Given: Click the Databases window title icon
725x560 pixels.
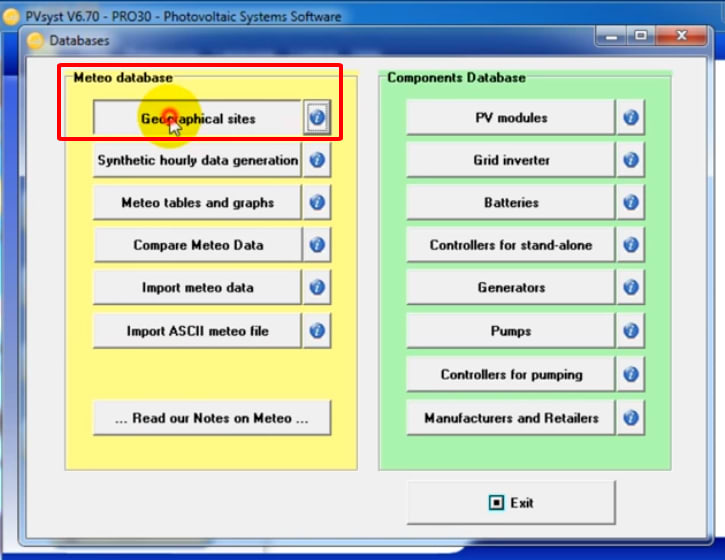Looking at the screenshot, I should pos(35,41).
